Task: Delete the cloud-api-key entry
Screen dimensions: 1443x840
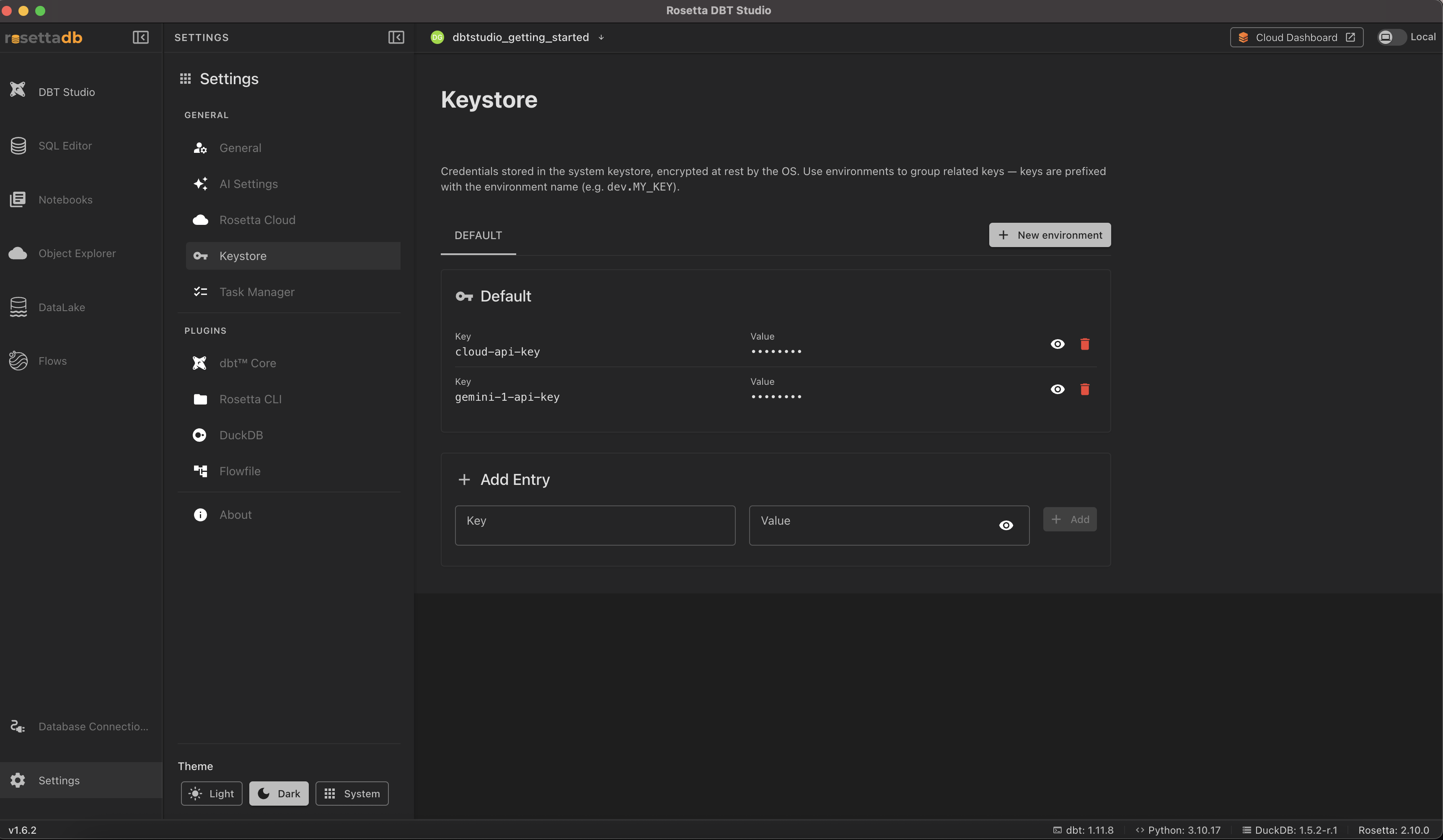Action: click(x=1084, y=344)
